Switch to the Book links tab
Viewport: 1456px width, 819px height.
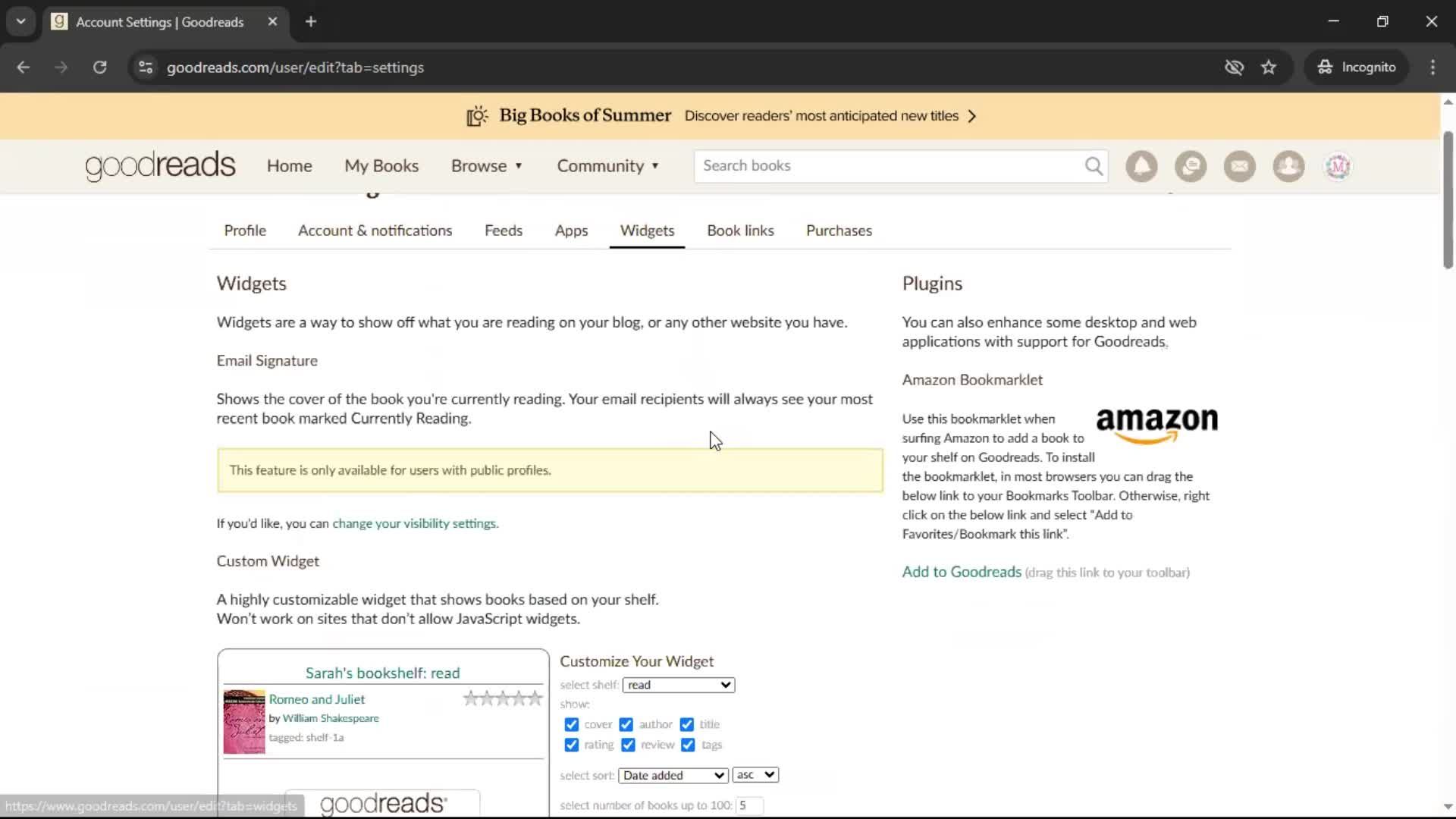click(740, 231)
